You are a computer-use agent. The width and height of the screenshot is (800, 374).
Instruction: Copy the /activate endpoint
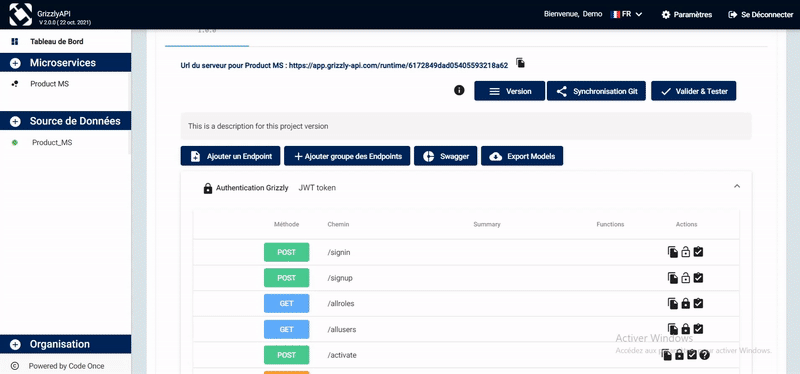(x=666, y=355)
